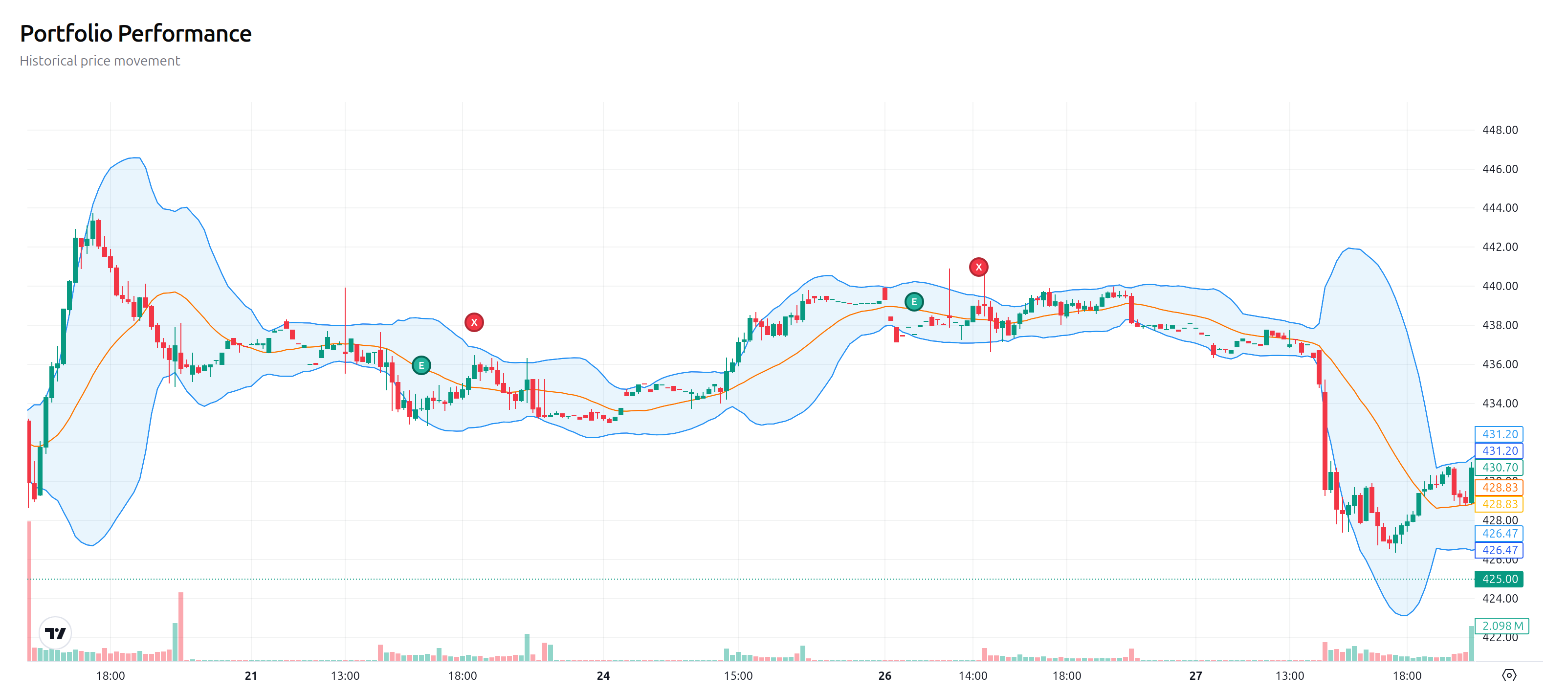
Task: Click the 15:00 time axis label
Action: point(738,675)
